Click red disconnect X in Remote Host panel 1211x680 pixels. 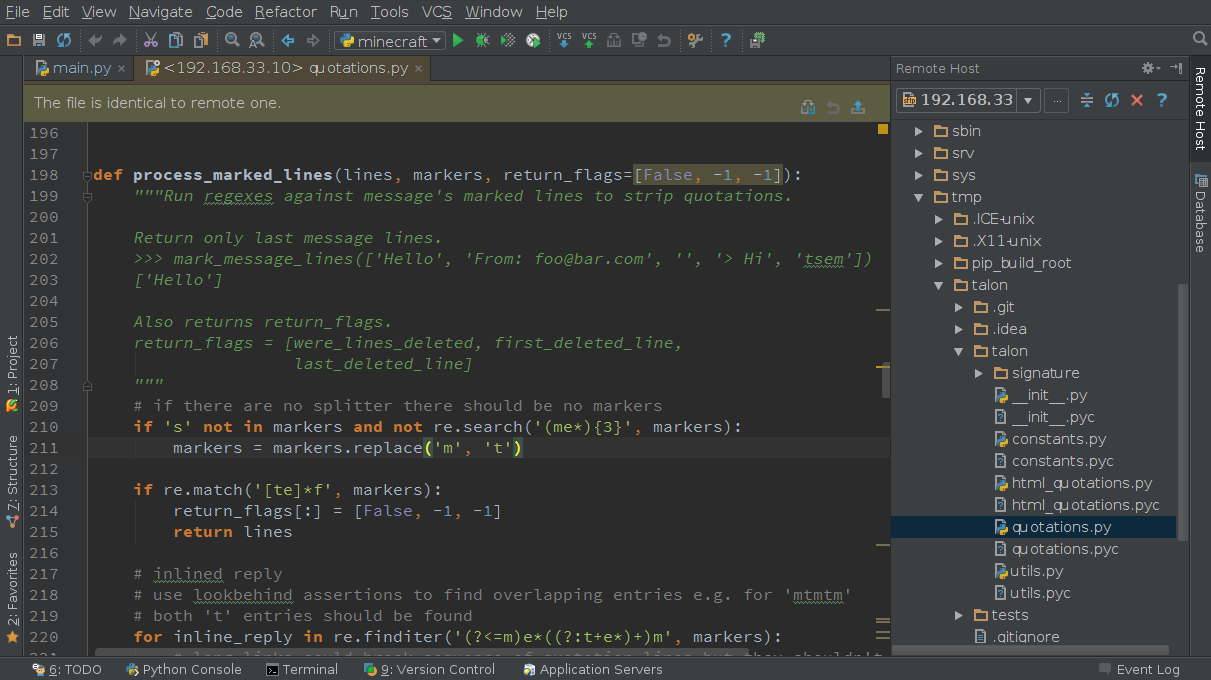tap(1136, 100)
